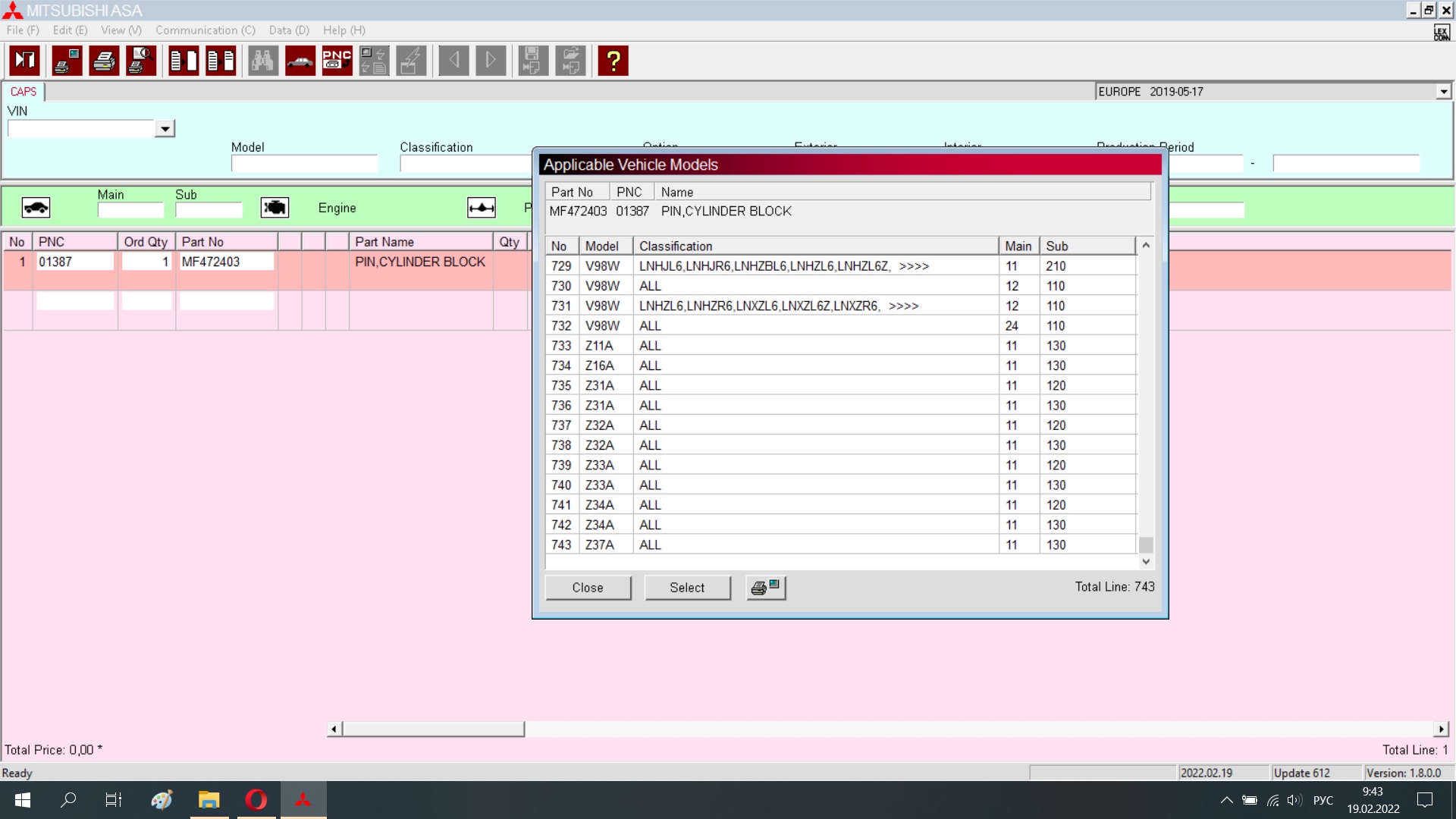Viewport: 1456px width, 819px height.
Task: Click the PNC search toolbar icon
Action: click(337, 61)
